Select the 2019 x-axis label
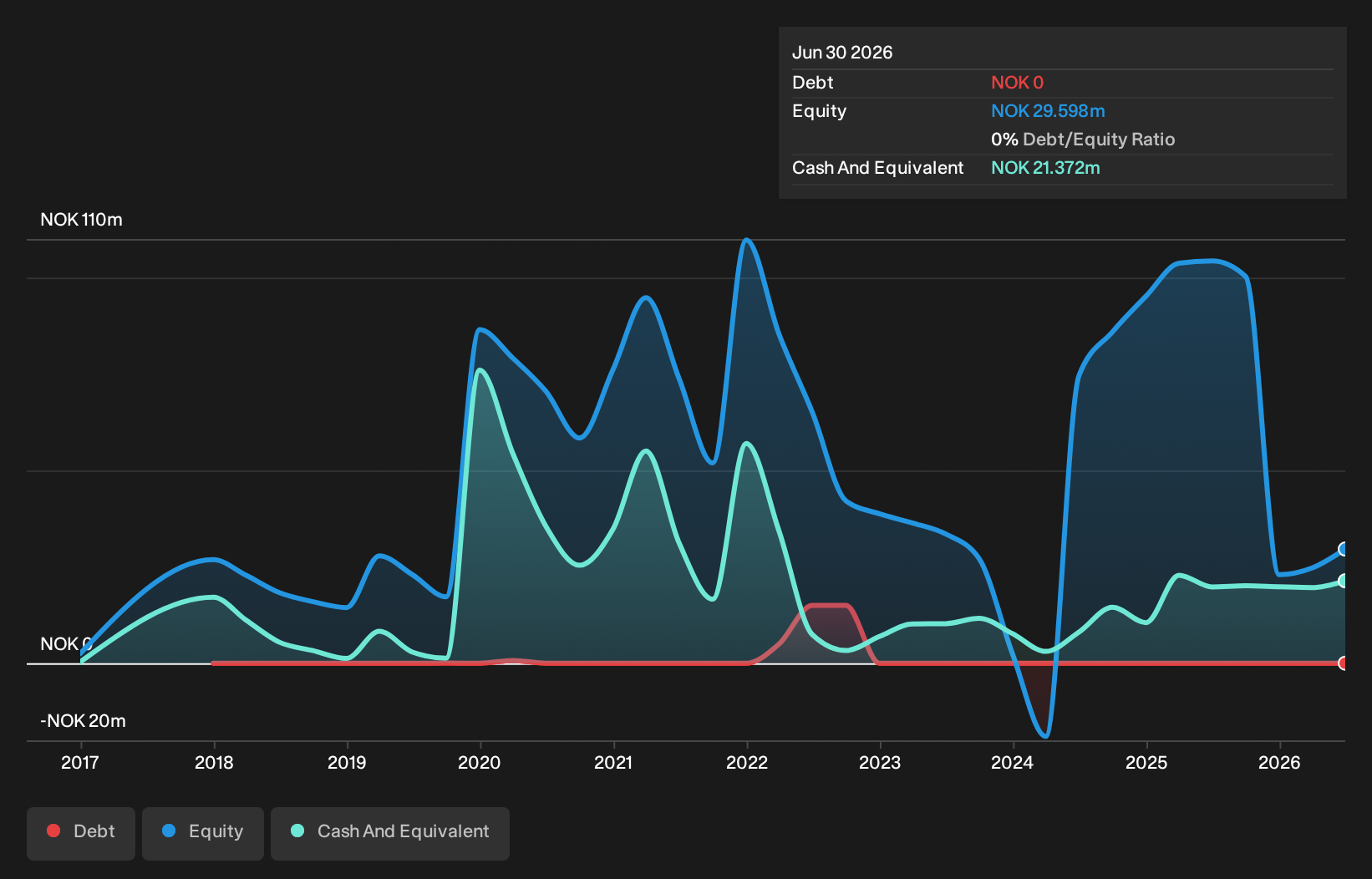Image resolution: width=1372 pixels, height=879 pixels. (347, 763)
